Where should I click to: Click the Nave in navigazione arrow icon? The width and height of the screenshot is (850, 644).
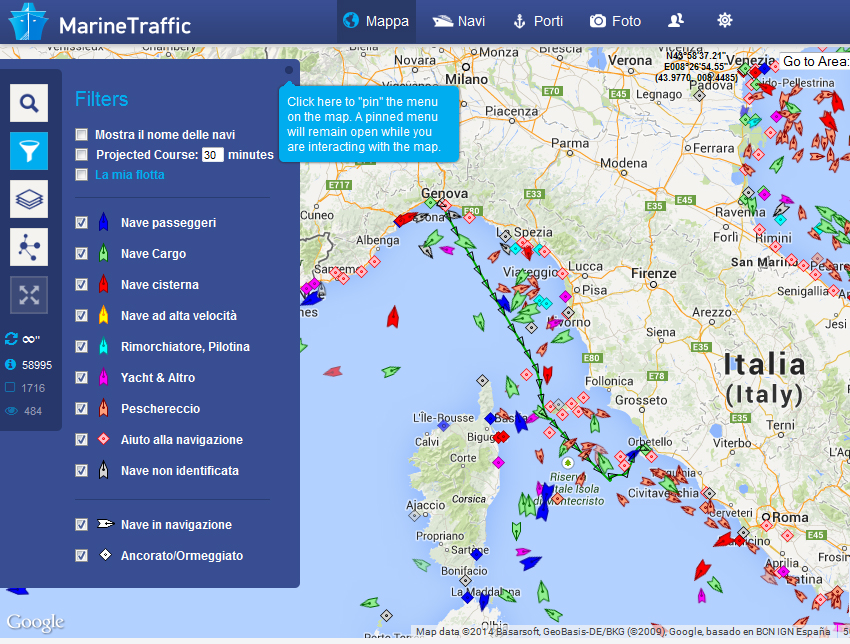[105, 524]
